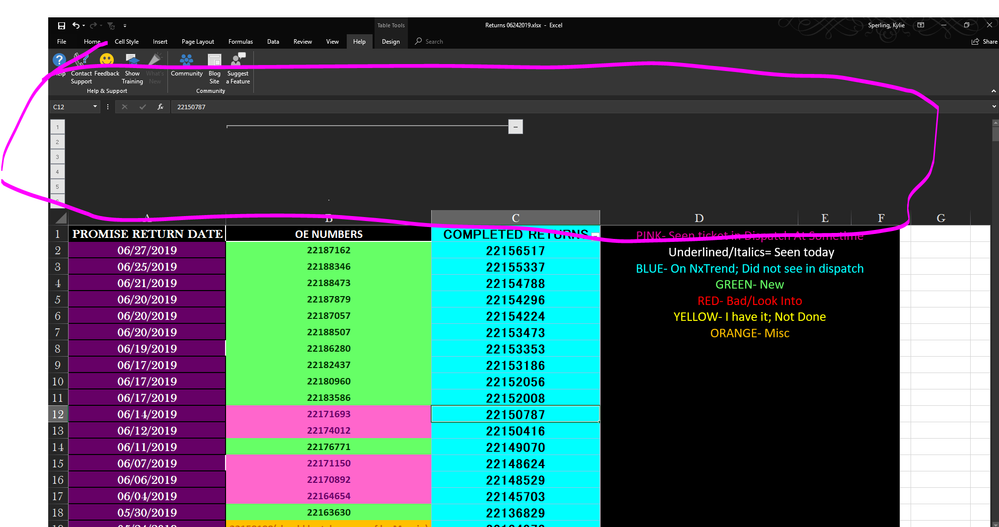Click the formula bar Enter checkmark icon
The image size is (999, 527).
point(143,107)
